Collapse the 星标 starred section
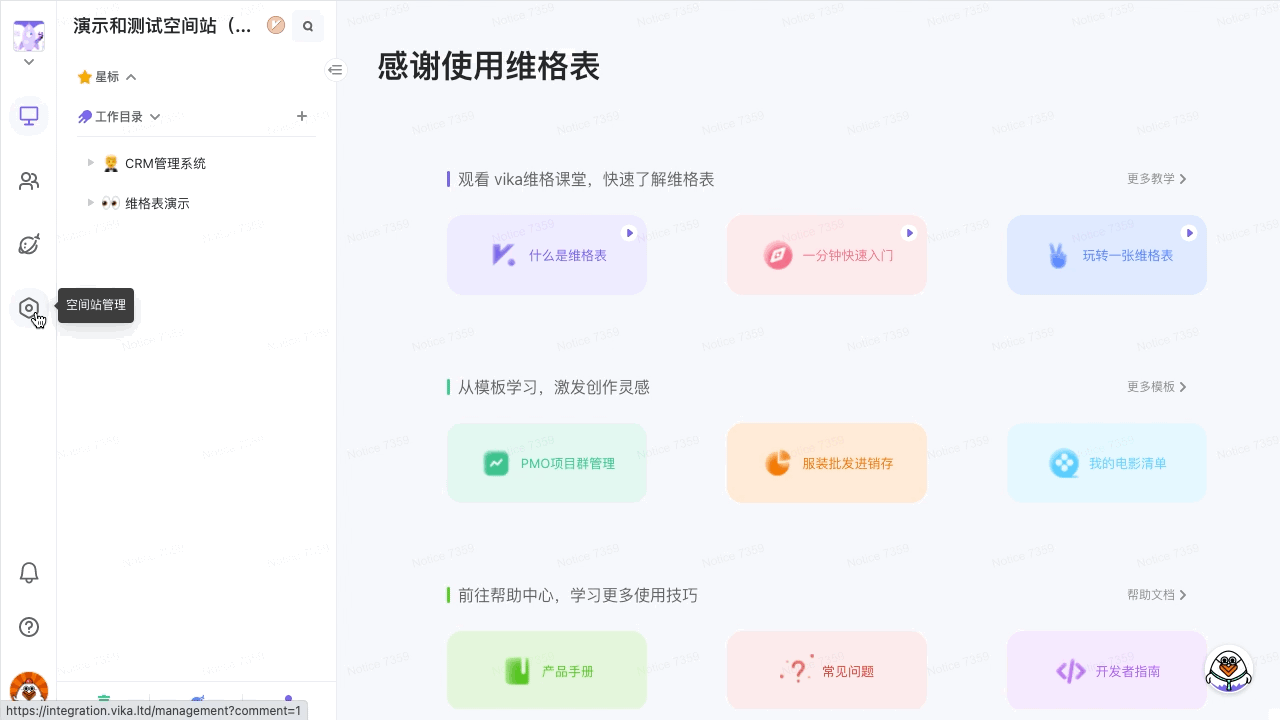 tap(131, 77)
